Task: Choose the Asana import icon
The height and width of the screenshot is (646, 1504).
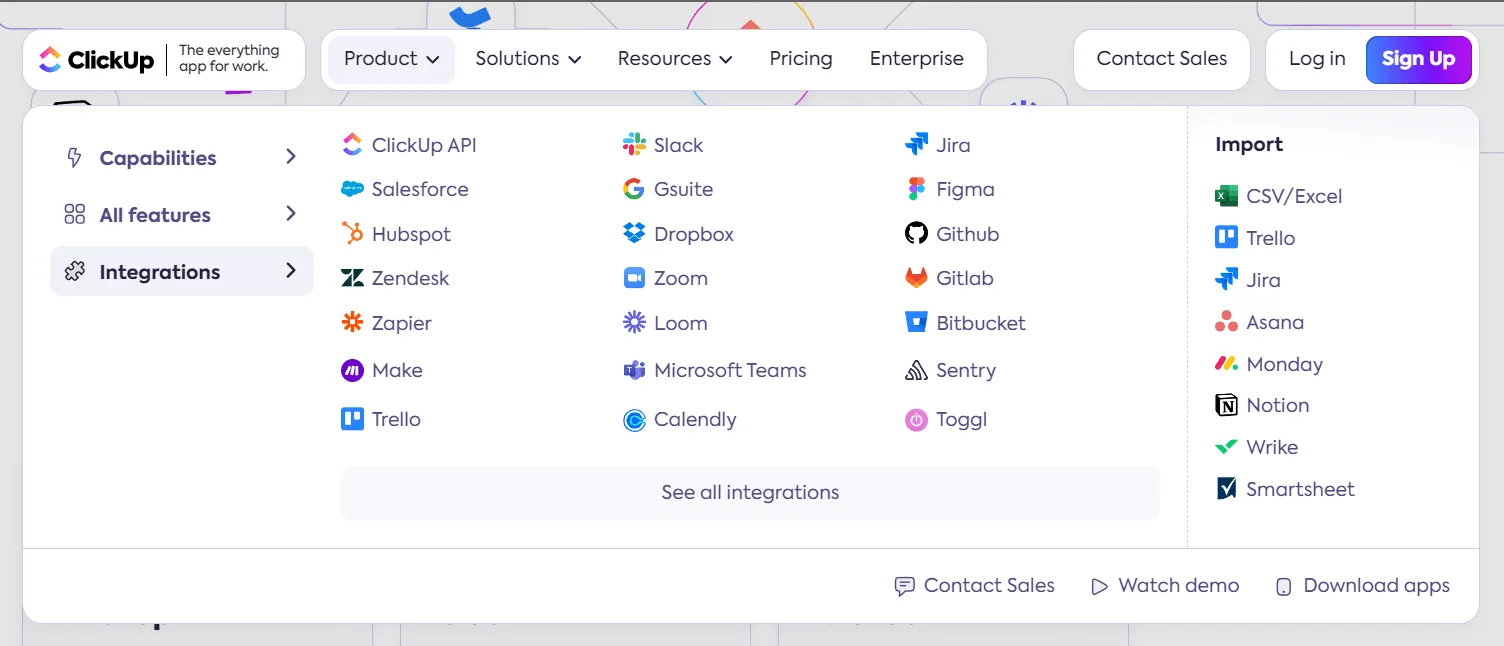Action: click(1226, 322)
